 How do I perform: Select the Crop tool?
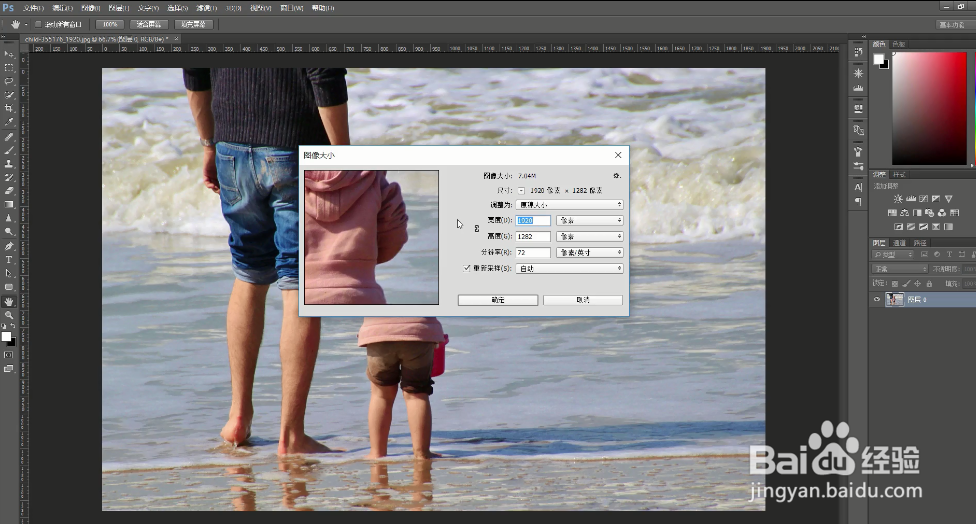(9, 109)
